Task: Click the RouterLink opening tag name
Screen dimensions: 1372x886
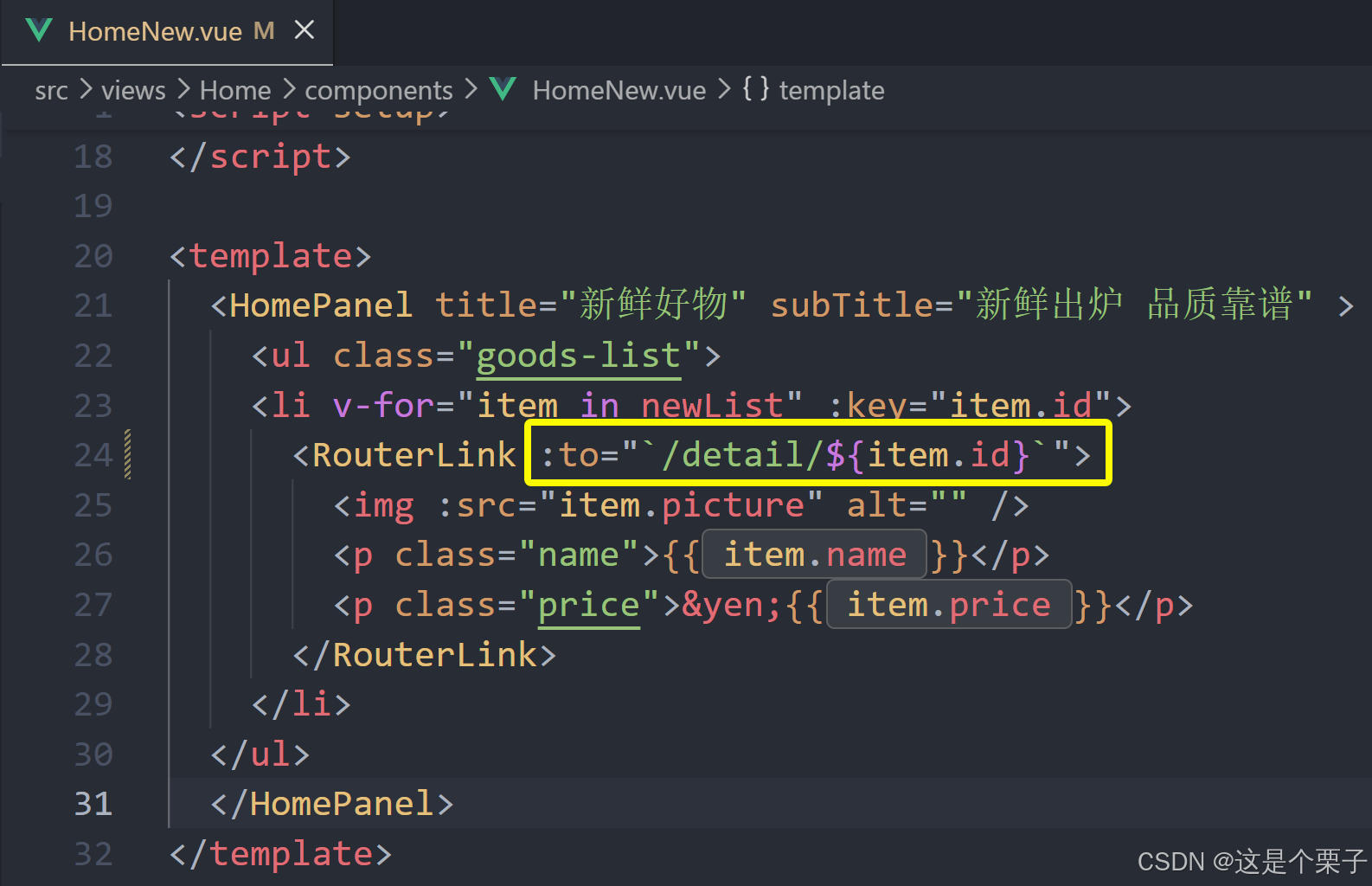Action: click(x=414, y=455)
